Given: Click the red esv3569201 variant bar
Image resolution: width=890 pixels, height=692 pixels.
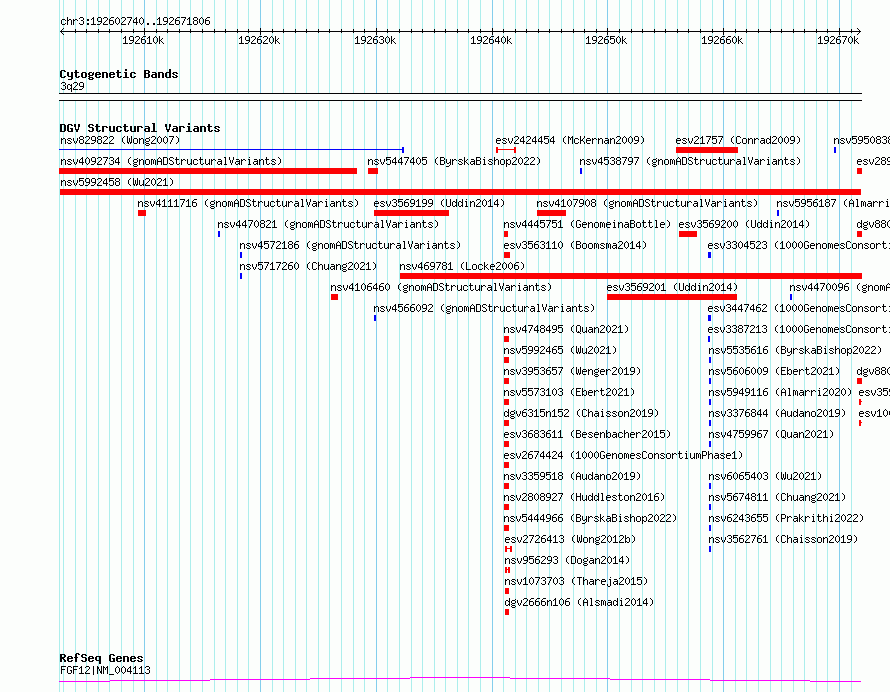Looking at the screenshot, I should click(x=671, y=297).
